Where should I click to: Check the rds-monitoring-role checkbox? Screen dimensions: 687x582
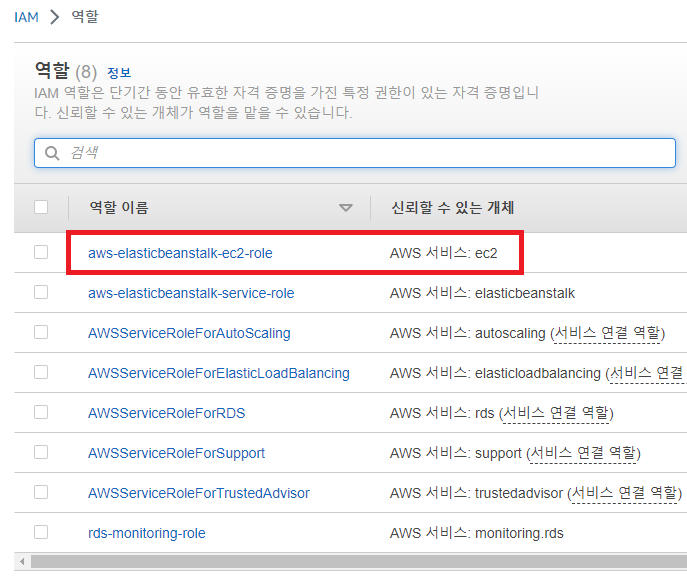coord(41,532)
